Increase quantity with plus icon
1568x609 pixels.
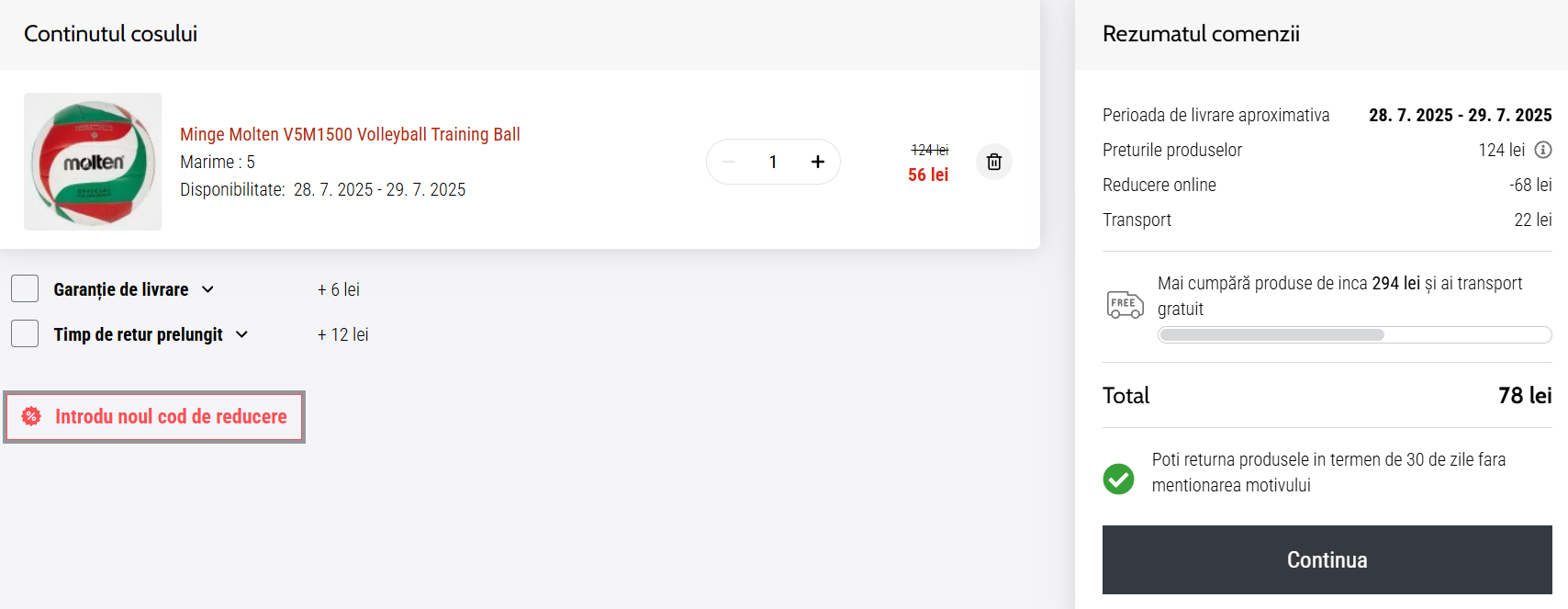(817, 162)
